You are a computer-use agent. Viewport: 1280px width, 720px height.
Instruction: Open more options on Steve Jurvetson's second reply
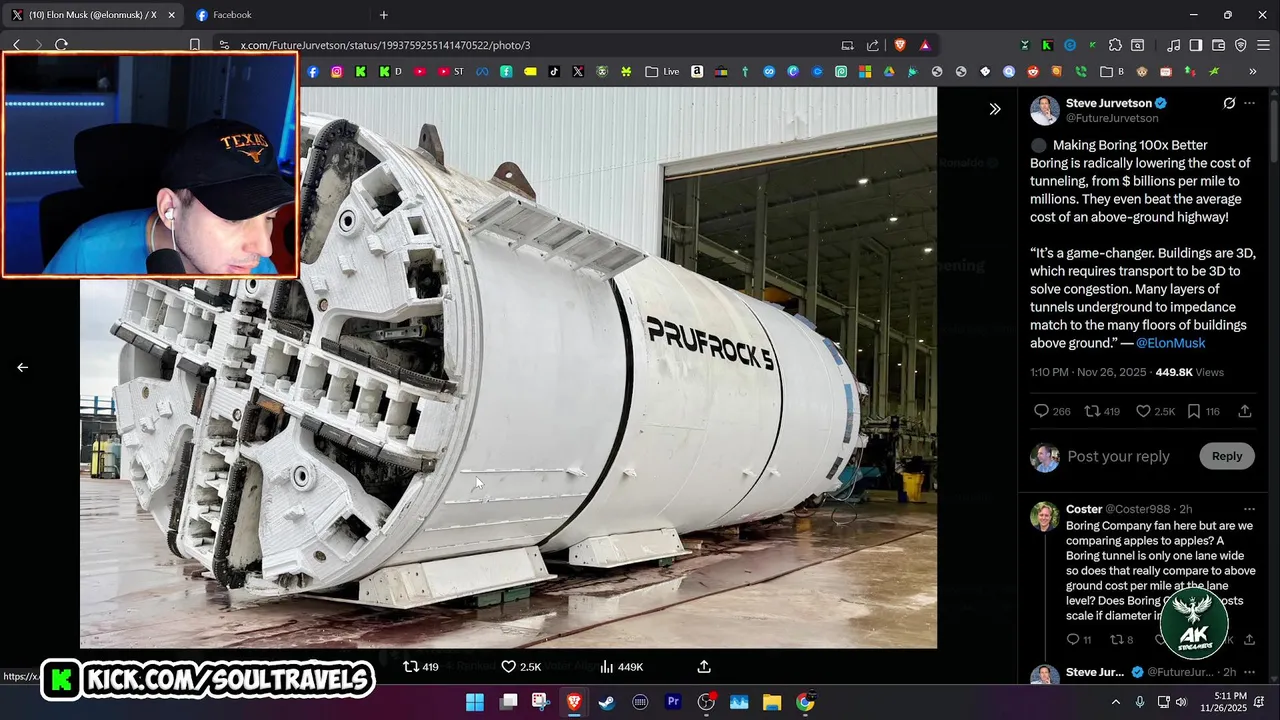coord(1249,672)
